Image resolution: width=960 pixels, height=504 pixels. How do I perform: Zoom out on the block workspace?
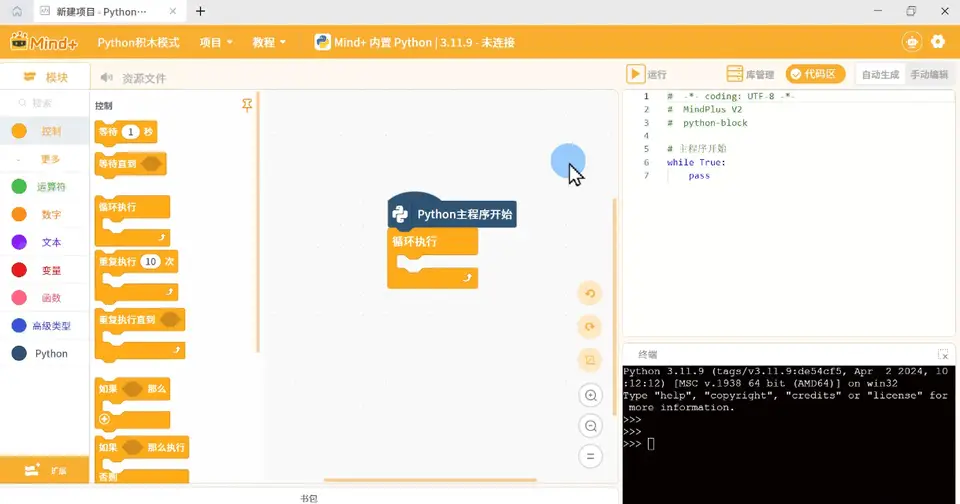point(590,426)
